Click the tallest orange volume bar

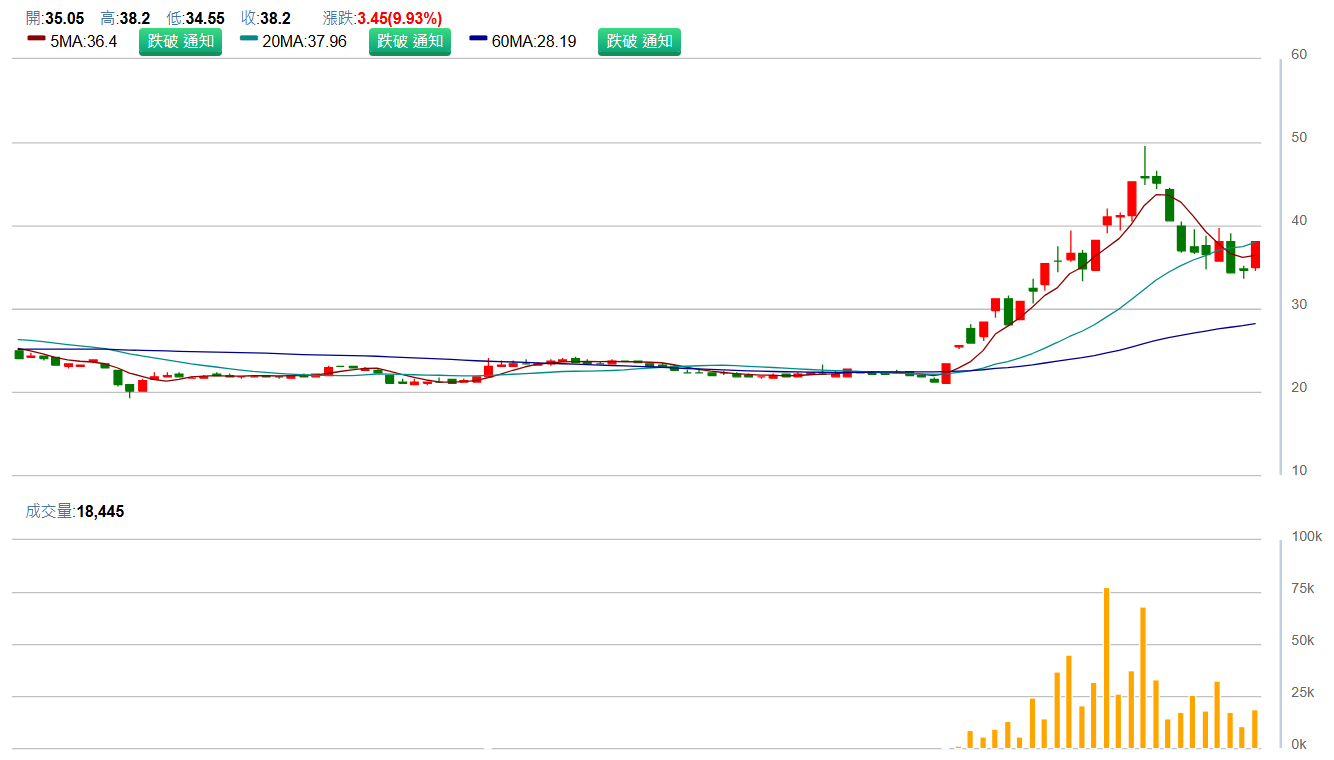coord(1107,668)
